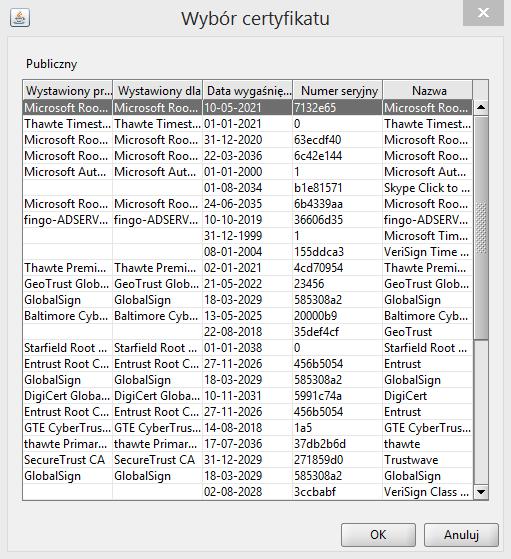The height and width of the screenshot is (559, 511).
Task: Select the Starfield Root ... certificate row
Action: 247,348
